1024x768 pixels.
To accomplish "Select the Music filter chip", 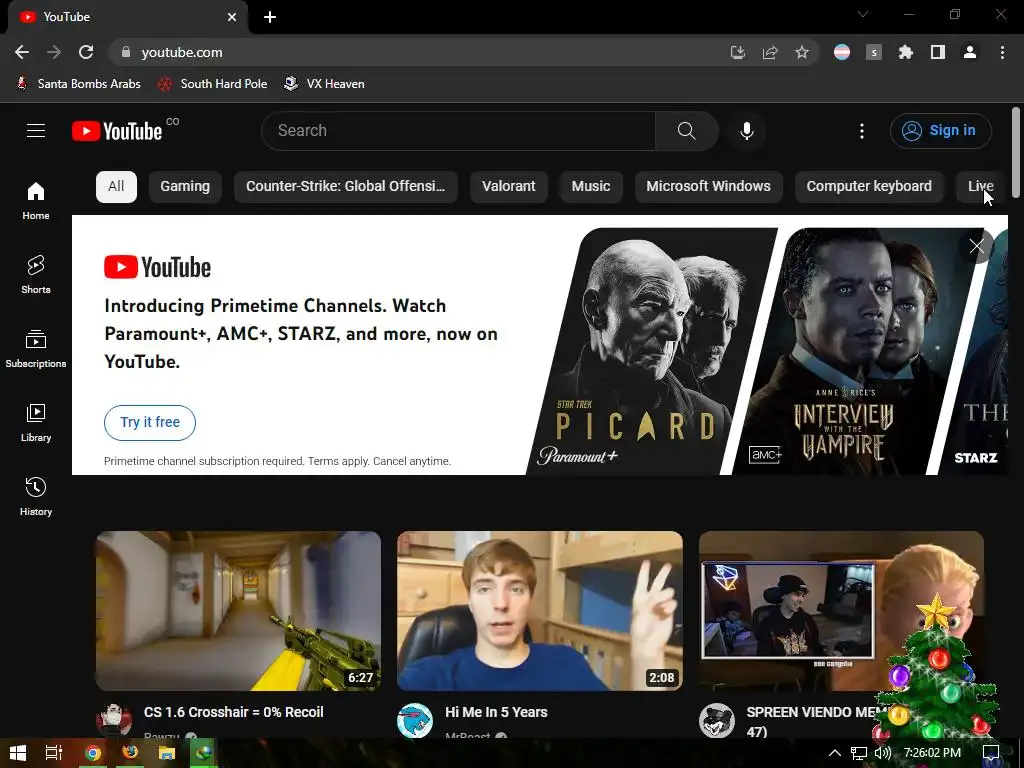I will click(591, 186).
